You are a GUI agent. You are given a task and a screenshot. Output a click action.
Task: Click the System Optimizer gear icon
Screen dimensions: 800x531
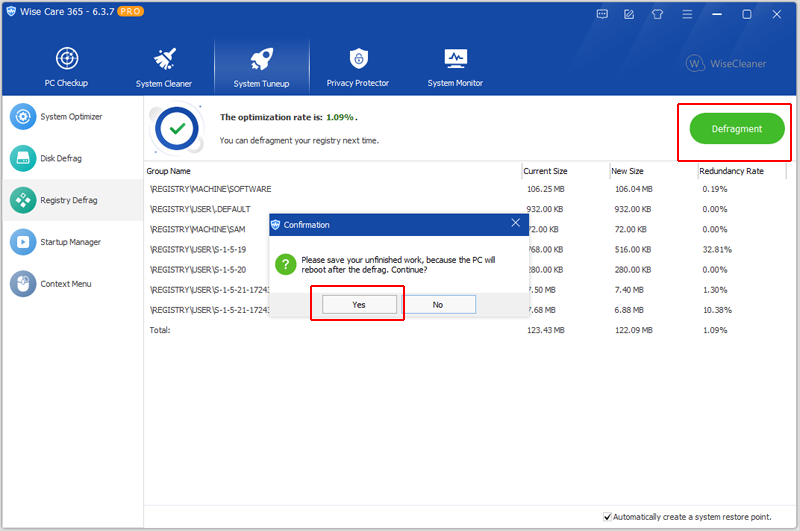tap(23, 117)
